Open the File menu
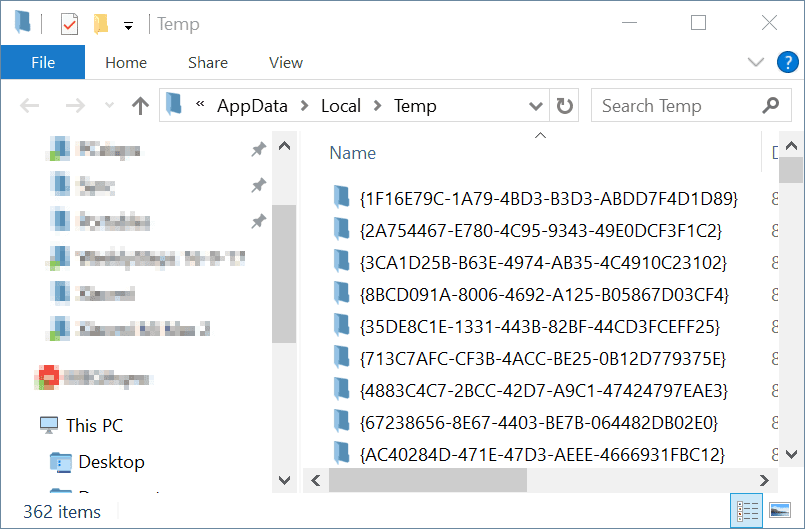805x529 pixels. tap(43, 62)
